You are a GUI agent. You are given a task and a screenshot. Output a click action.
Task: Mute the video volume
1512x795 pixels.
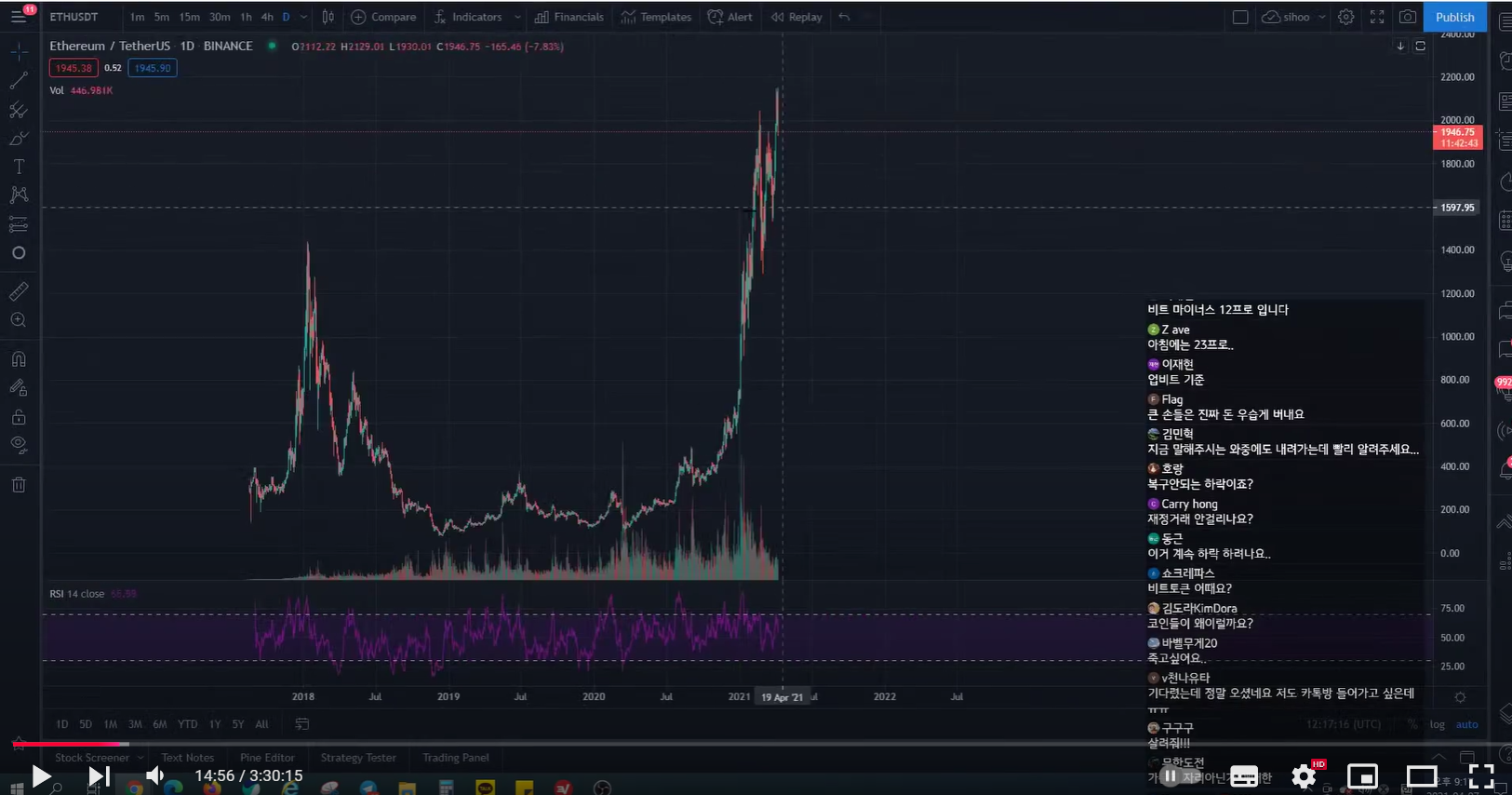pos(155,775)
